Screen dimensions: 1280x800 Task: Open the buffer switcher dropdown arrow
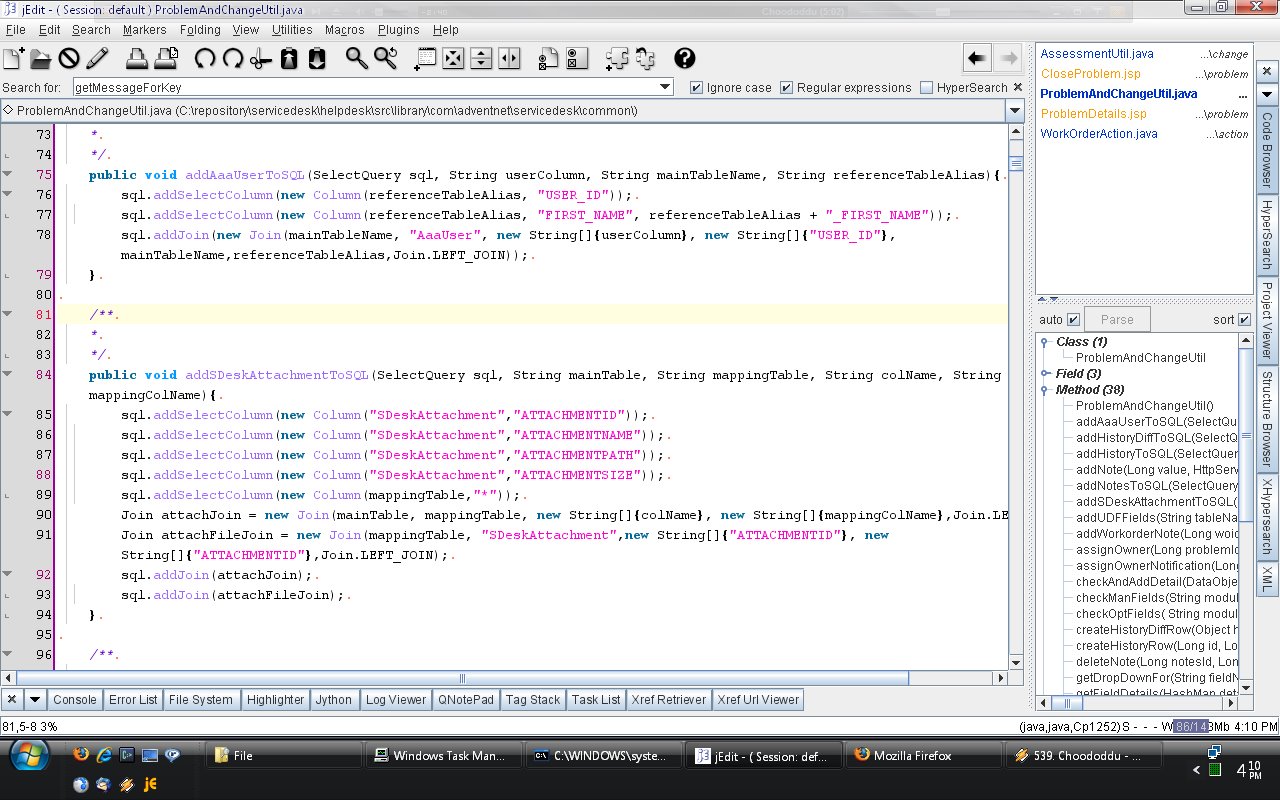[x=1014, y=110]
